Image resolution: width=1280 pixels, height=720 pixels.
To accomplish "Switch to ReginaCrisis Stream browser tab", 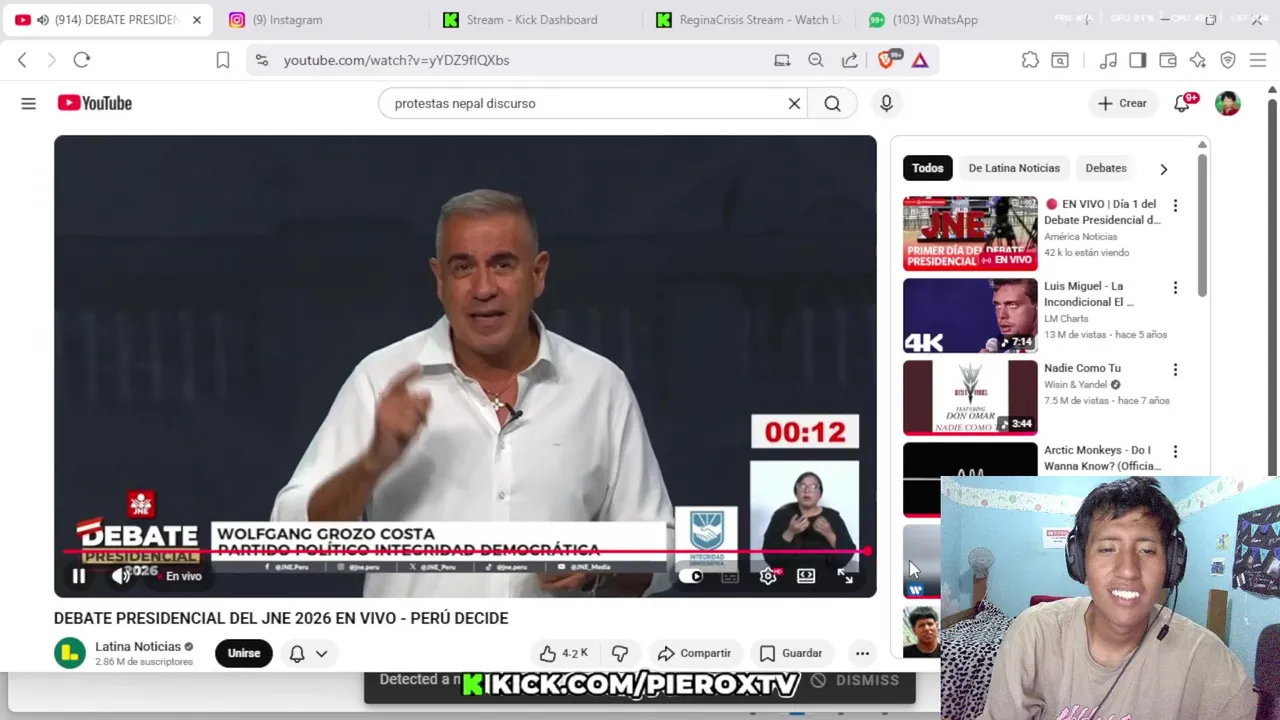I will (x=750, y=20).
